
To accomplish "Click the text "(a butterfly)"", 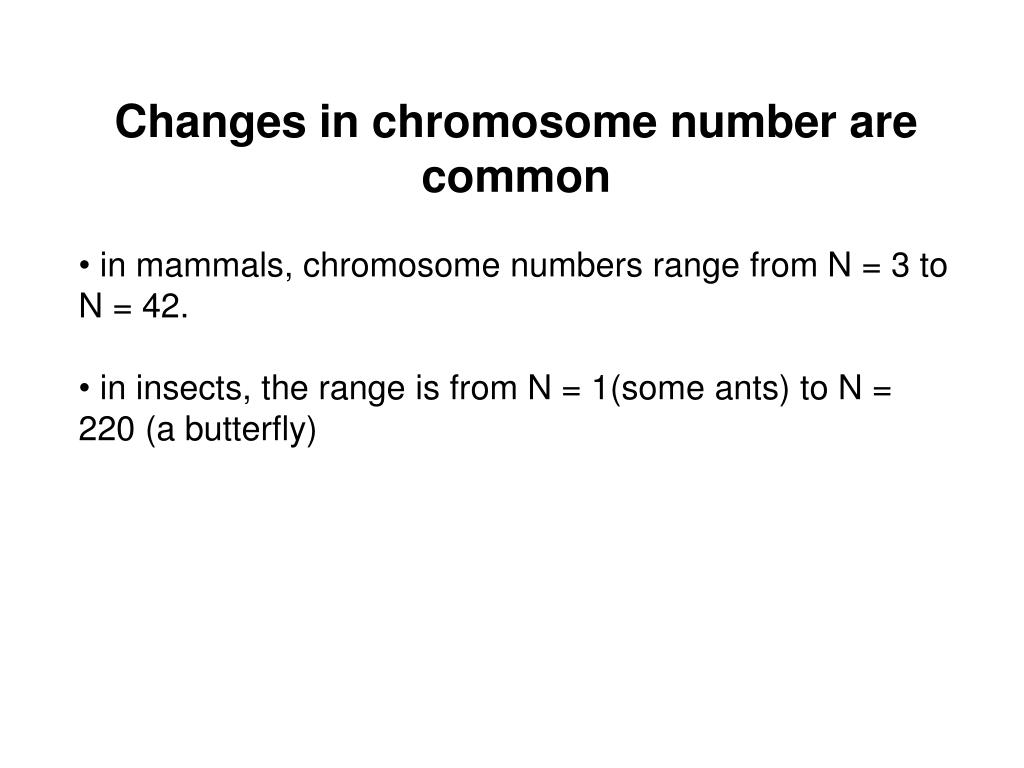I will [231, 430].
